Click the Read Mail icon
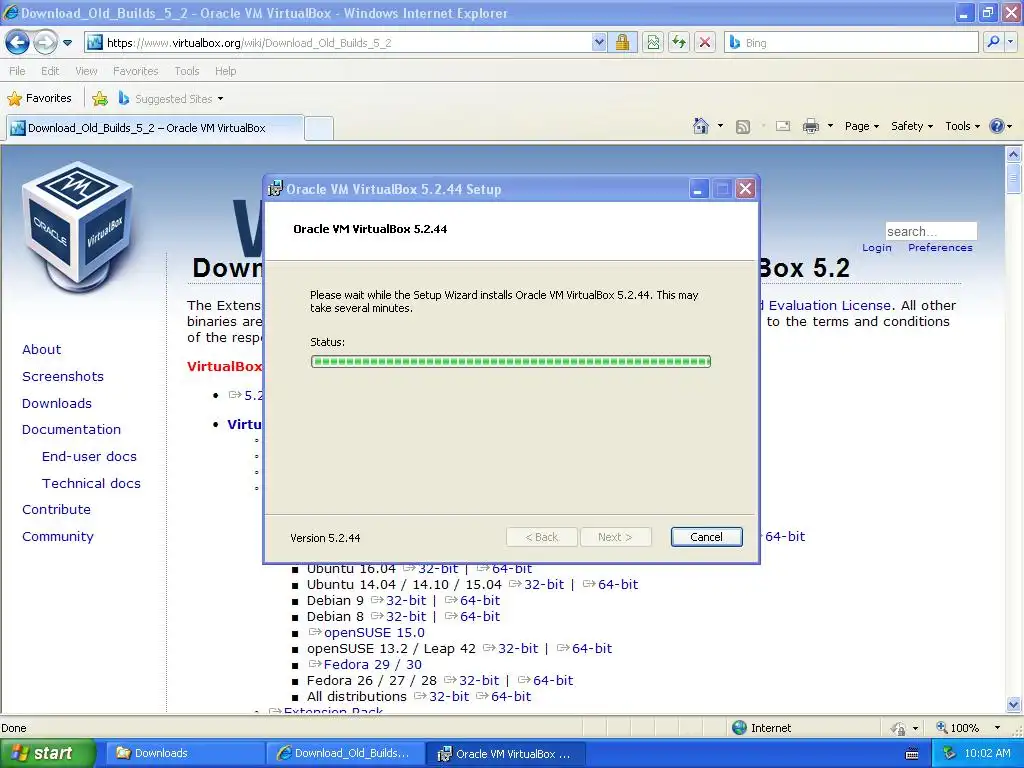 tap(783, 126)
